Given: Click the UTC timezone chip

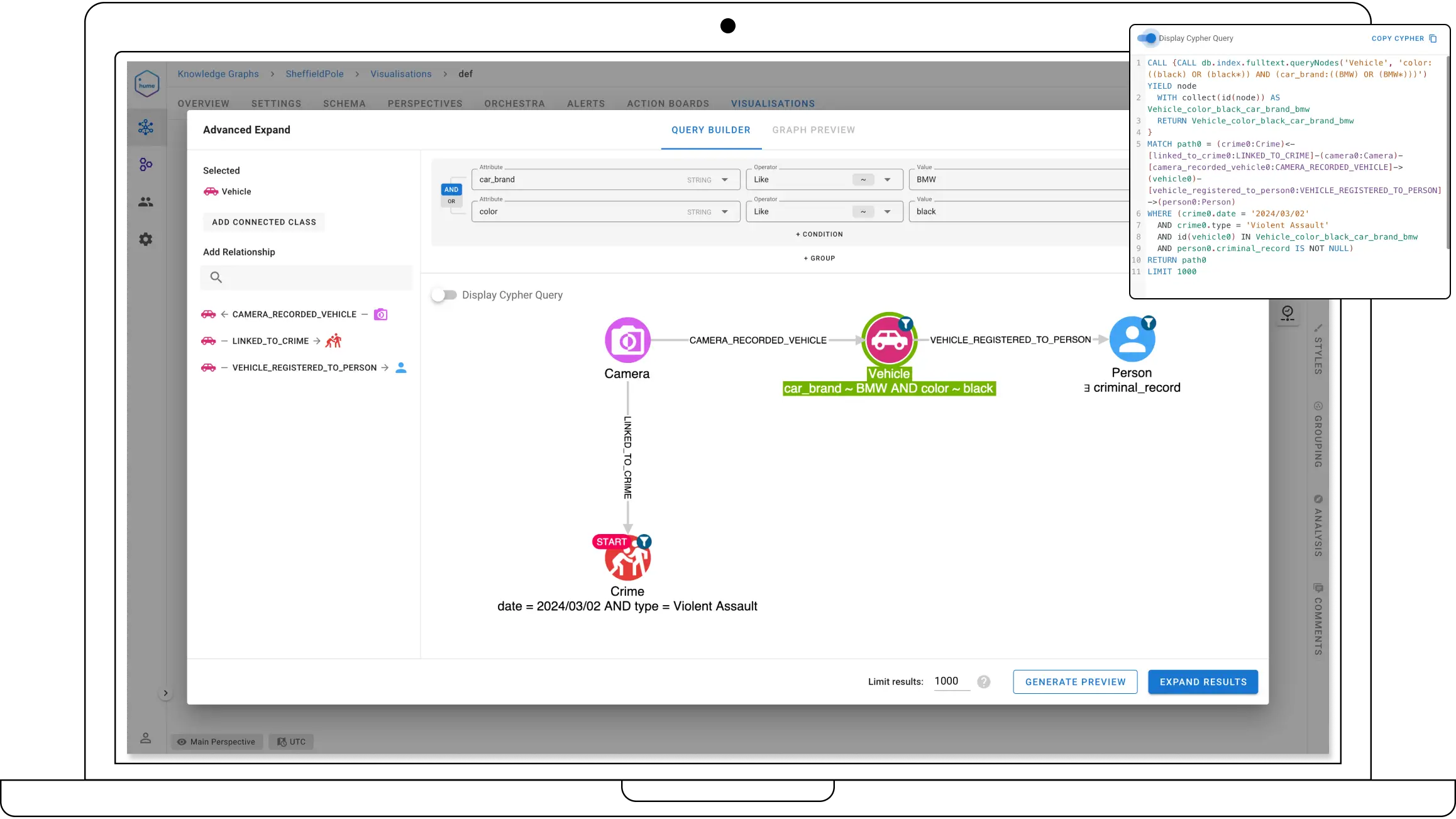Looking at the screenshot, I should coord(291,742).
